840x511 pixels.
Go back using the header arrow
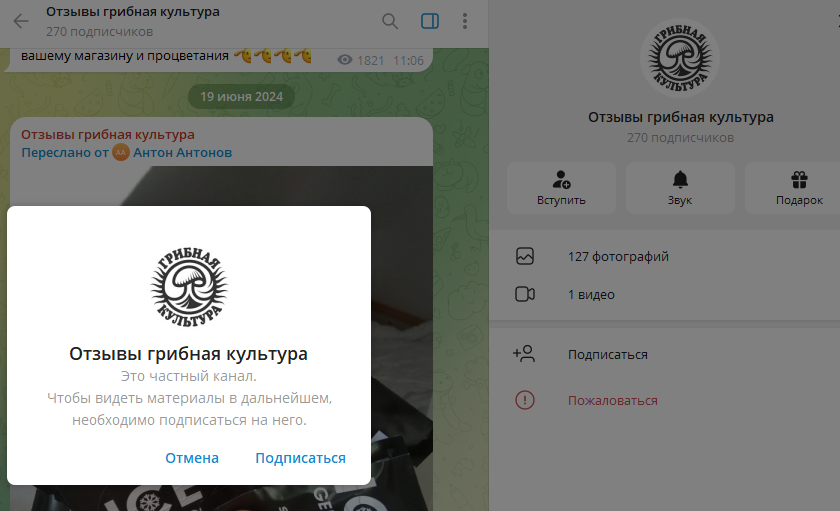(21, 21)
